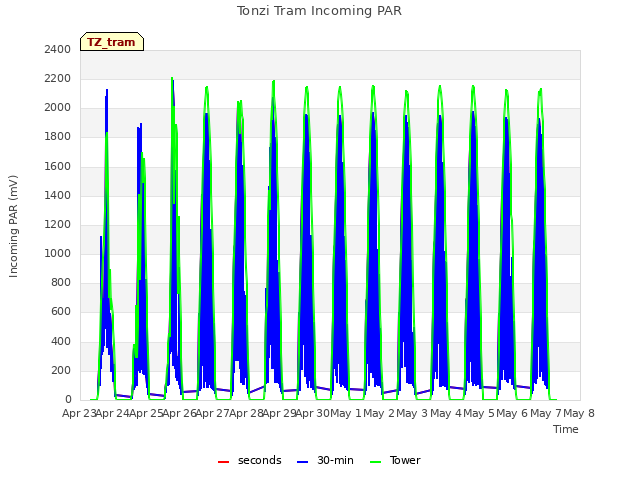Click the 1200 y-axis tick label
This screenshot has height=480, width=640.
click(58, 224)
